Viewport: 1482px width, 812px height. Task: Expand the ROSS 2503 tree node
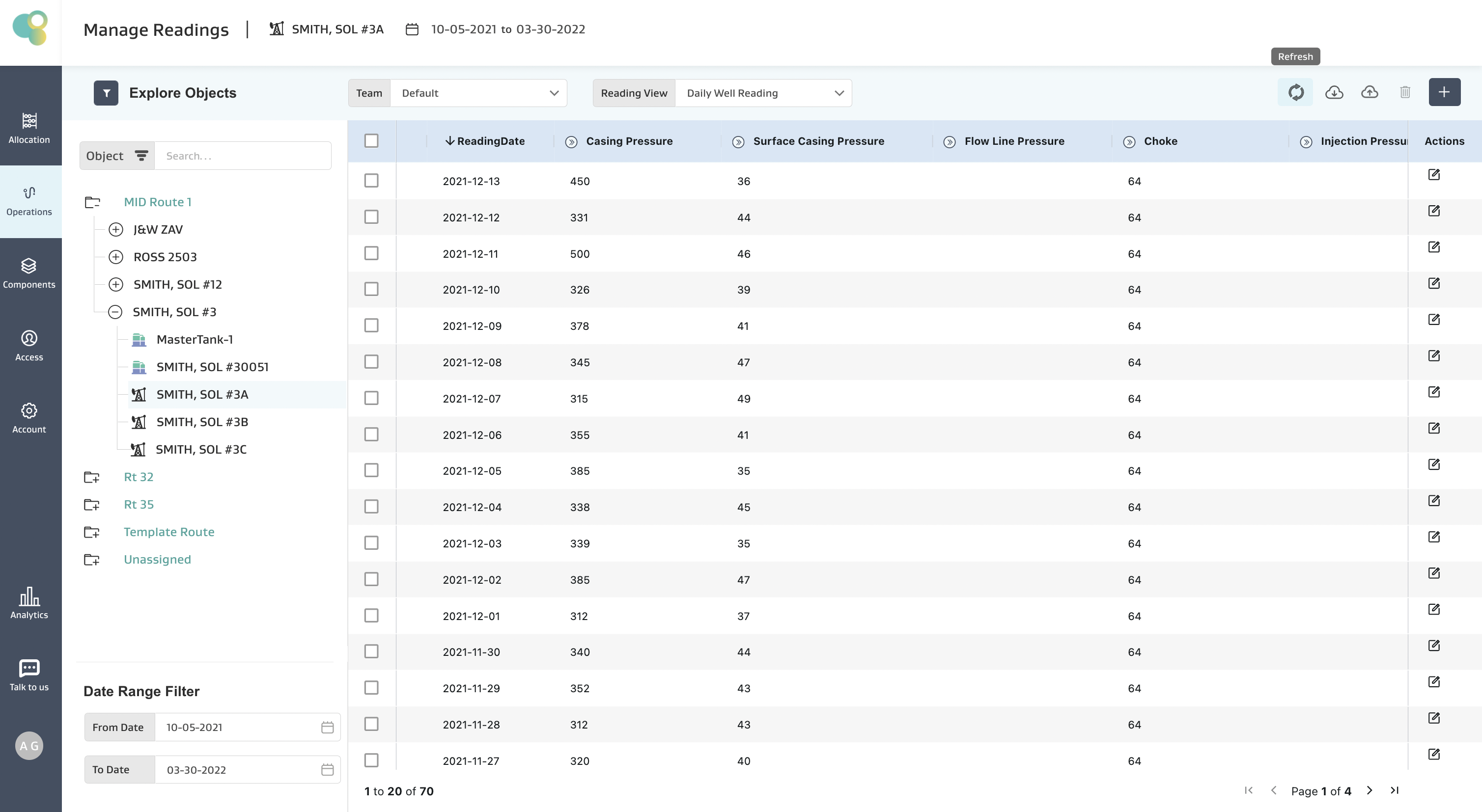115,257
